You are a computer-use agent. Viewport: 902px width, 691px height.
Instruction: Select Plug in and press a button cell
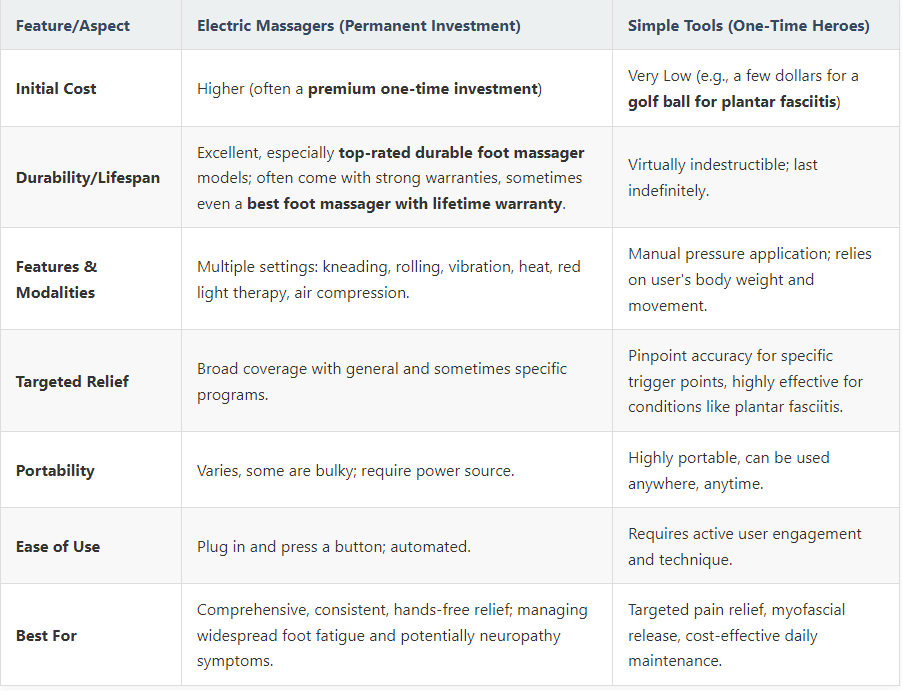coord(334,547)
